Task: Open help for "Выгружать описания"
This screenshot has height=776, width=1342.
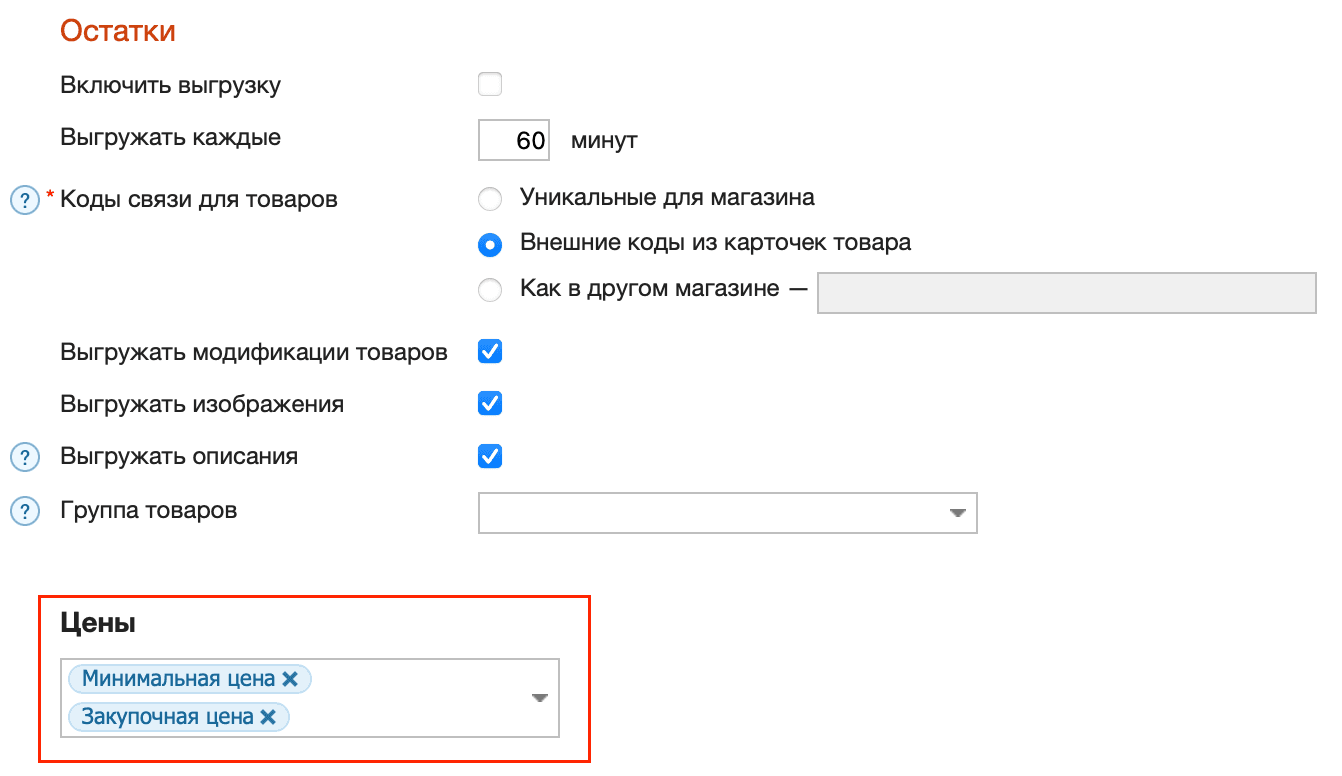Action: click(x=24, y=456)
